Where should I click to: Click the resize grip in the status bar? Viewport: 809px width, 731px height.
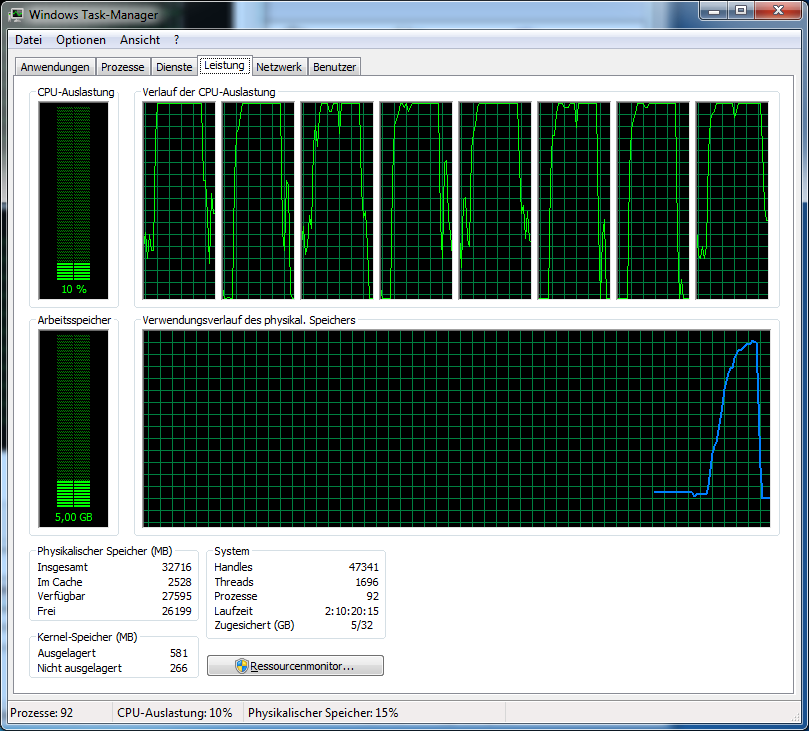pos(795,717)
